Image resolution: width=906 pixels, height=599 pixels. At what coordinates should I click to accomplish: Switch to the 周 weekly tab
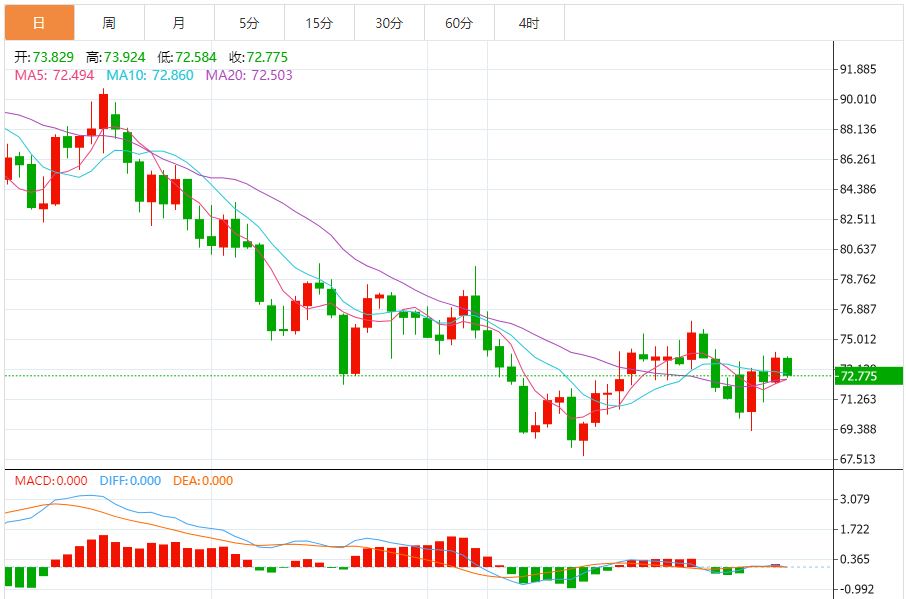[109, 23]
